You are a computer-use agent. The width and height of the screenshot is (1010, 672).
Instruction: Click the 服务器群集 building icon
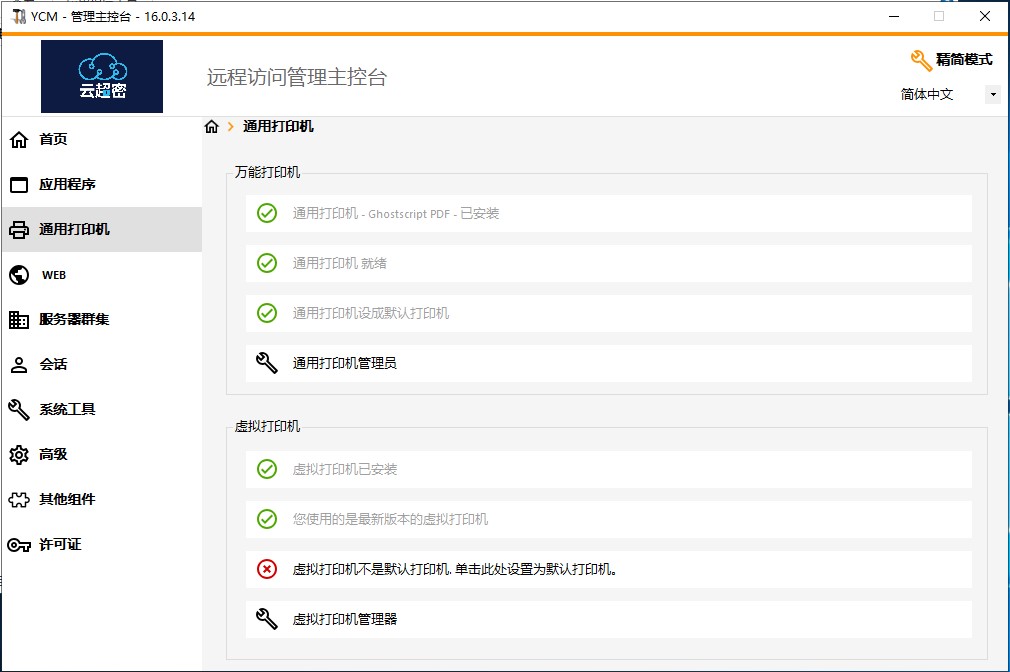coord(19,320)
